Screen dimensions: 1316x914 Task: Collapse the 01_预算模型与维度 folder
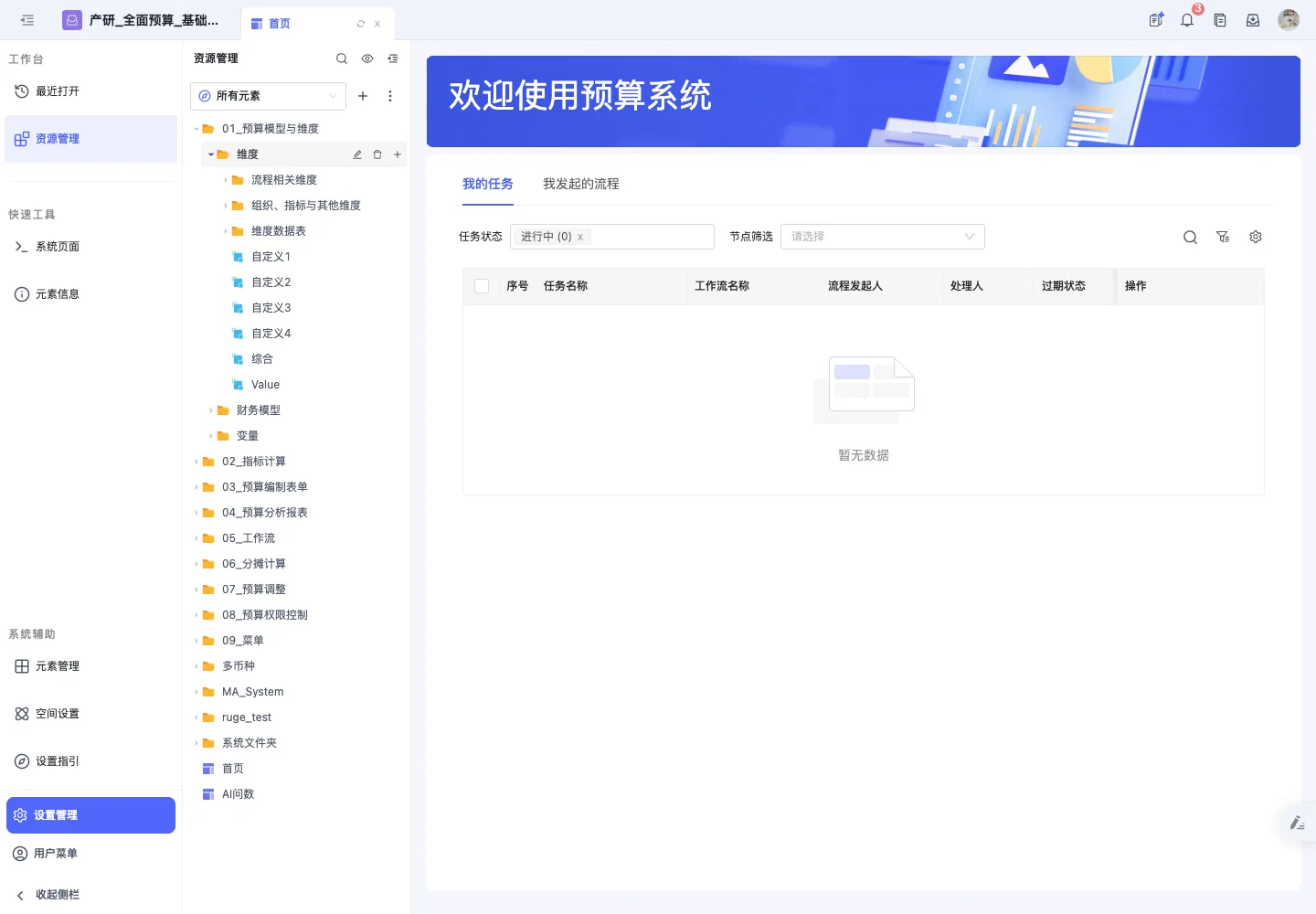tap(196, 129)
